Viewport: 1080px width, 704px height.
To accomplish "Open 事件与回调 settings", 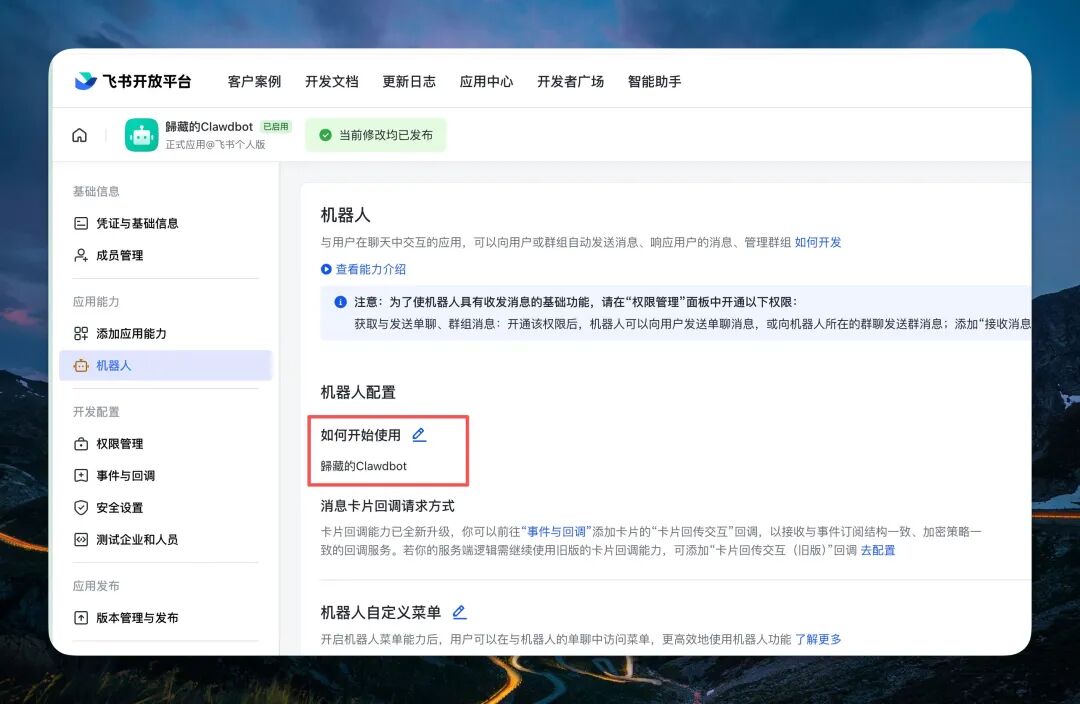I will [x=125, y=475].
